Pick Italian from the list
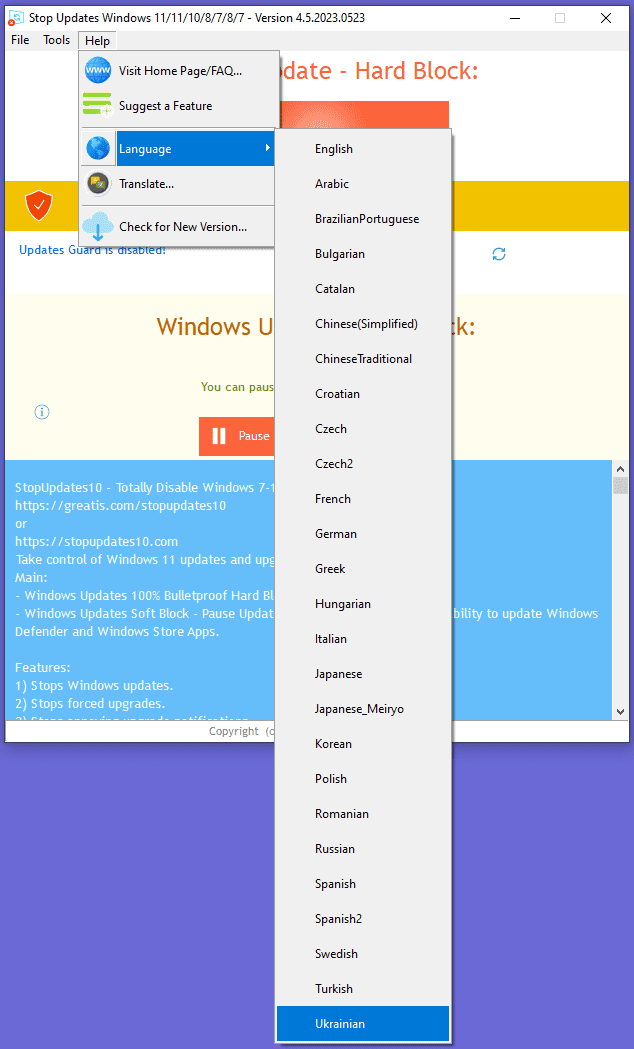 (x=363, y=639)
